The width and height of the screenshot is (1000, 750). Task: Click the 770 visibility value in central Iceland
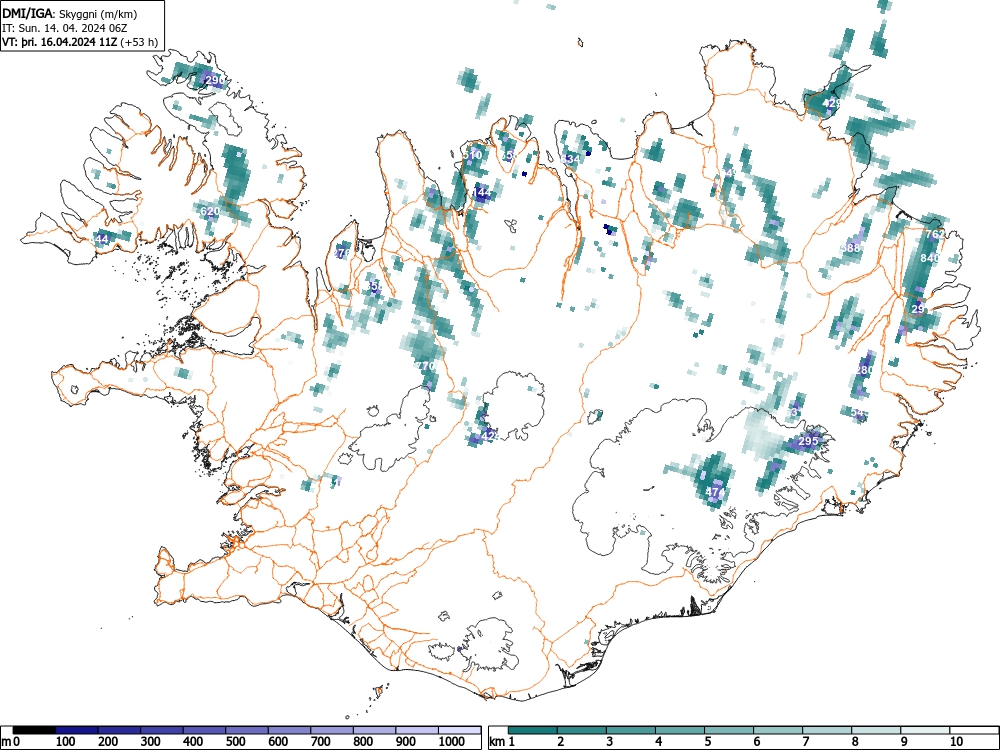425,366
